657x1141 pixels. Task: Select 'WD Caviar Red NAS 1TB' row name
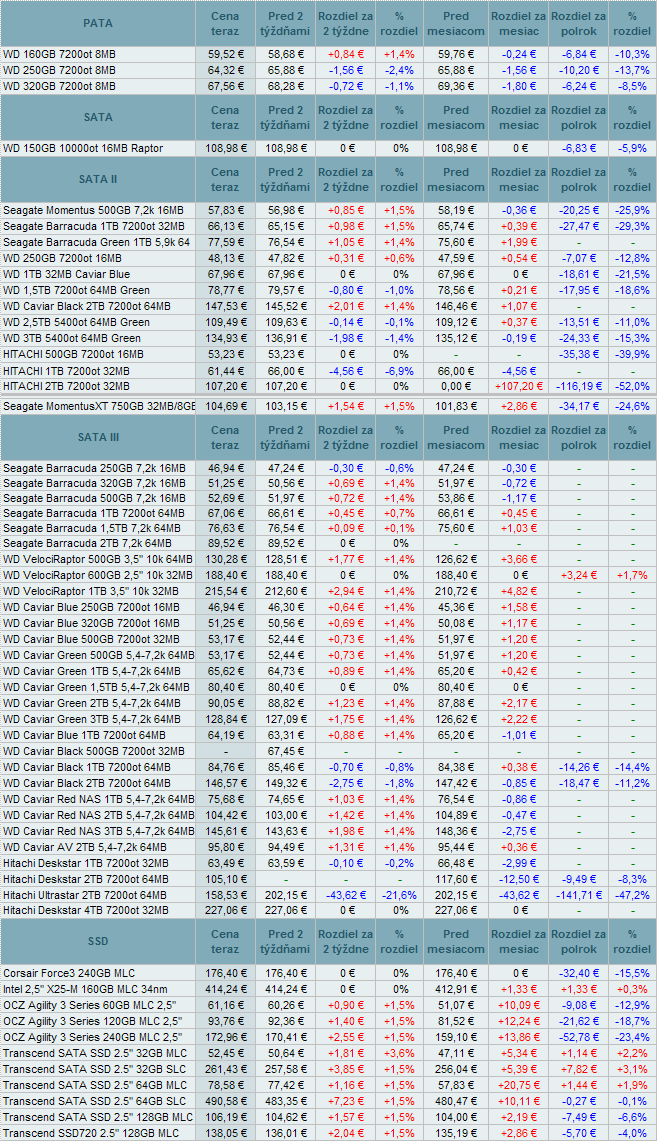(x=98, y=799)
